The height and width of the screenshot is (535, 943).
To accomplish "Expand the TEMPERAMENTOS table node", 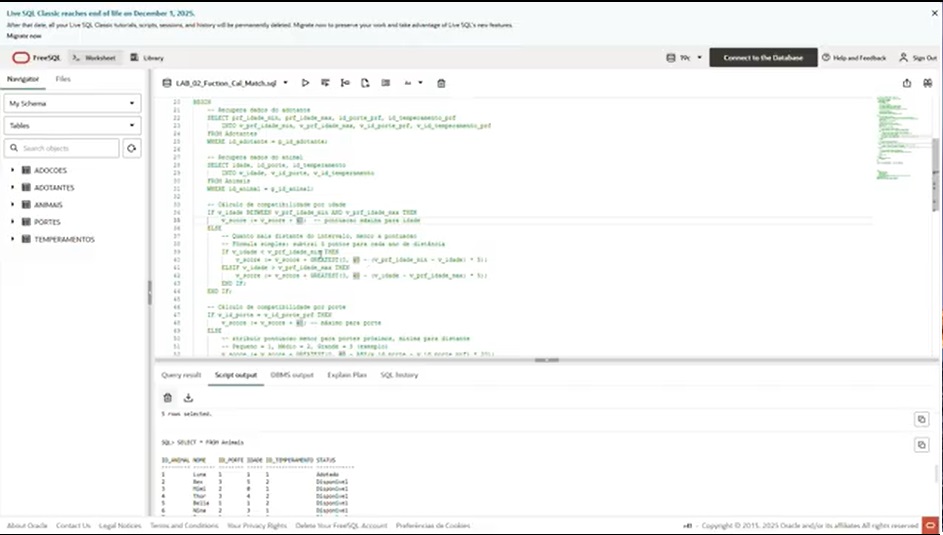I will click(13, 239).
